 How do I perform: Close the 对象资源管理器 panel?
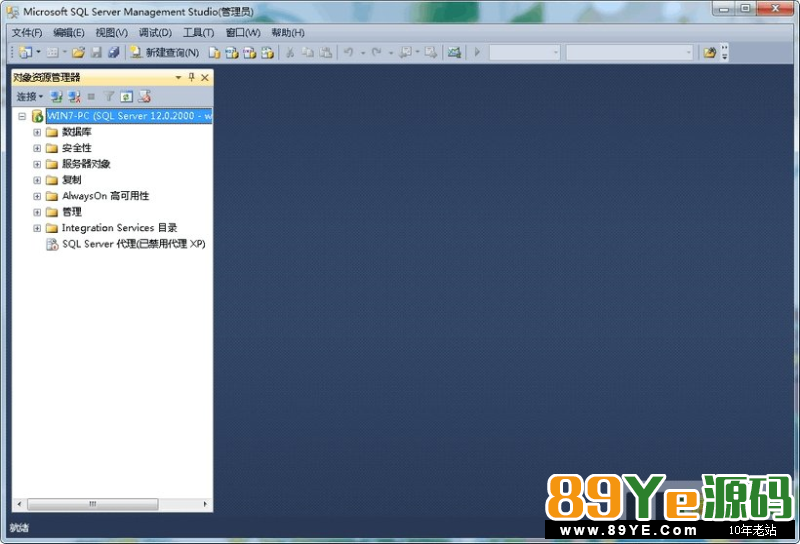[x=205, y=78]
